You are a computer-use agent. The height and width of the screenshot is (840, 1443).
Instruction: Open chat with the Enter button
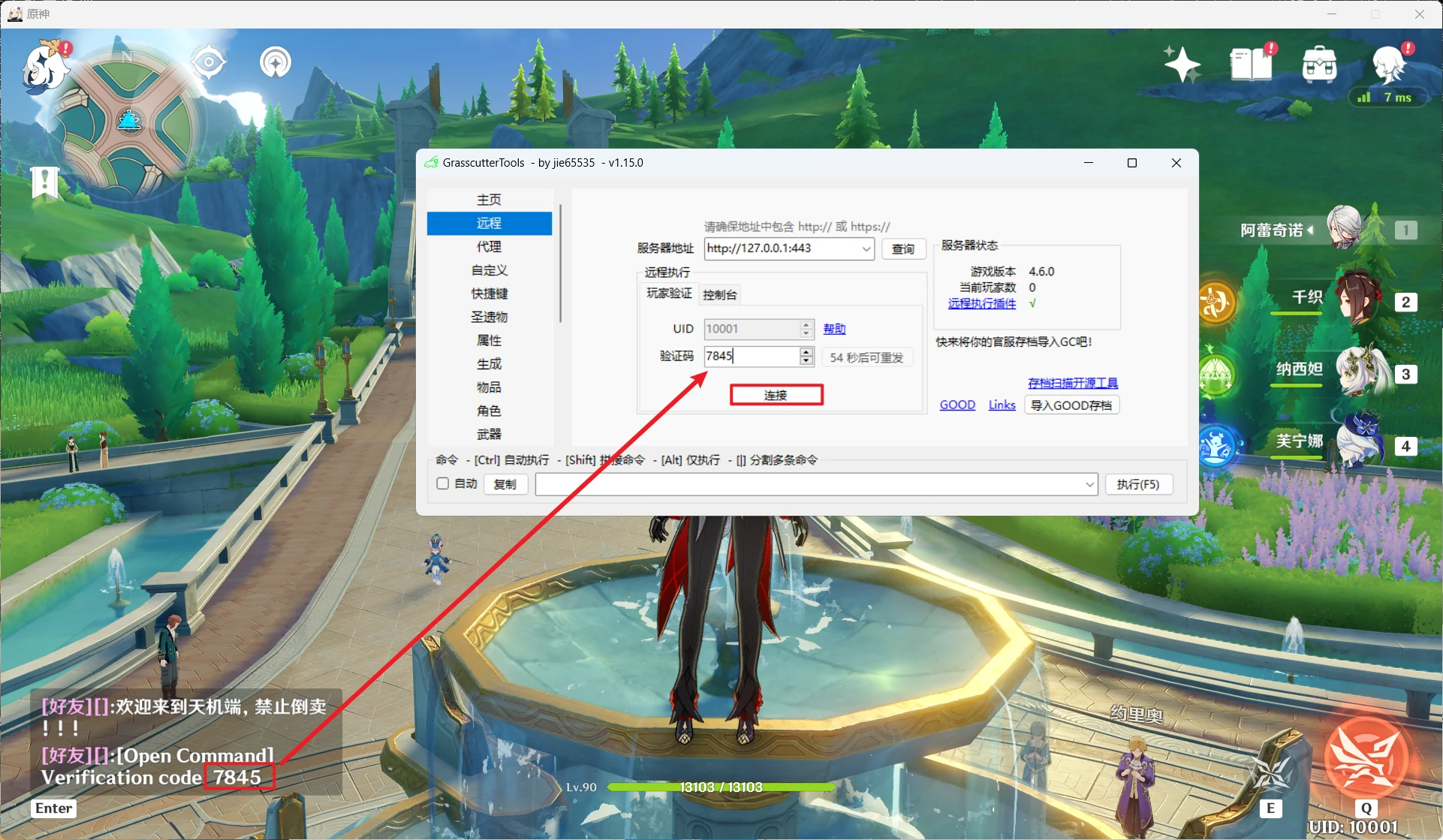point(53,808)
